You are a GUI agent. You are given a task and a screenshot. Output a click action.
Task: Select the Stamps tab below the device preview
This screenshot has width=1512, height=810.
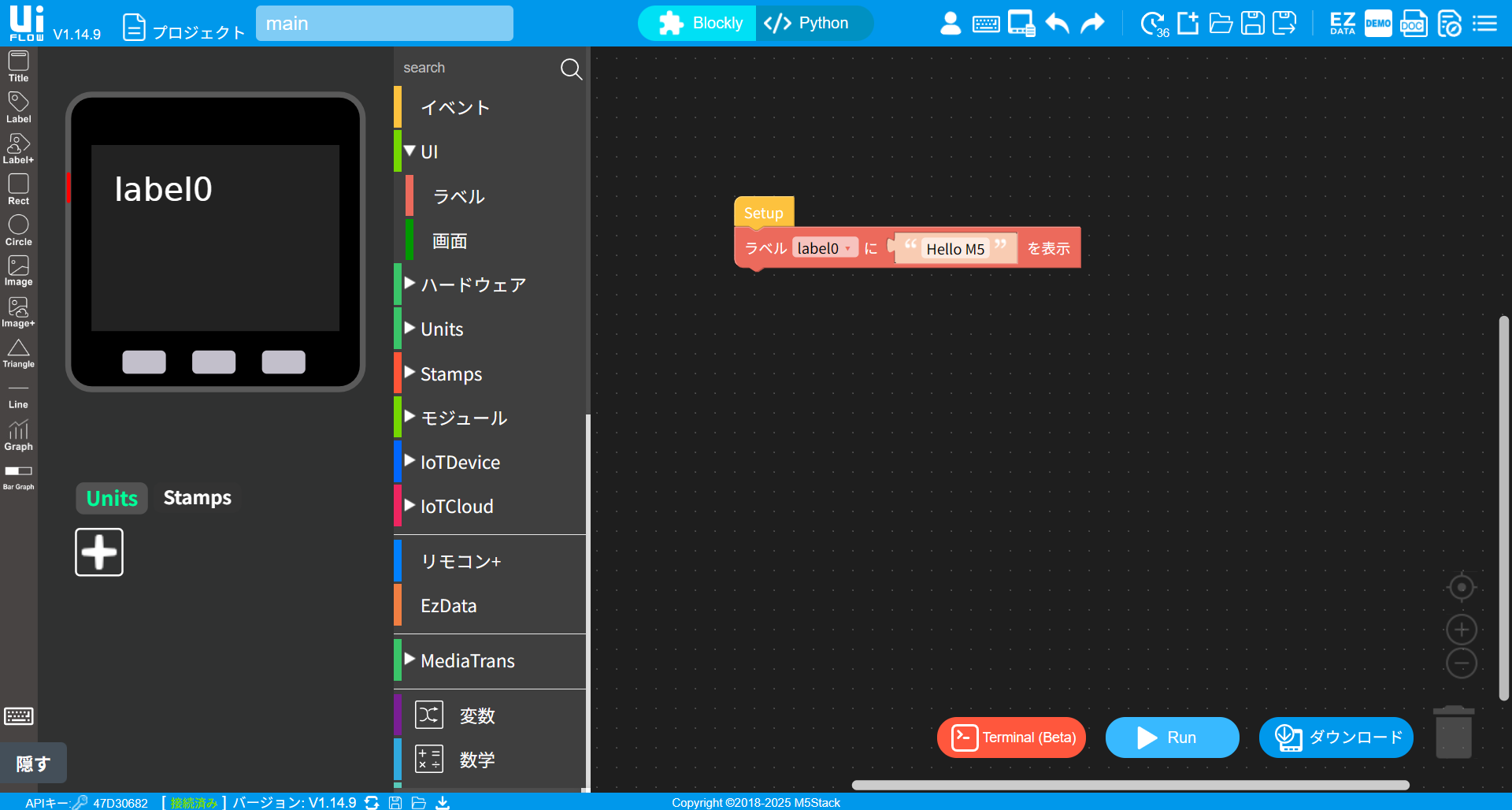tap(198, 498)
